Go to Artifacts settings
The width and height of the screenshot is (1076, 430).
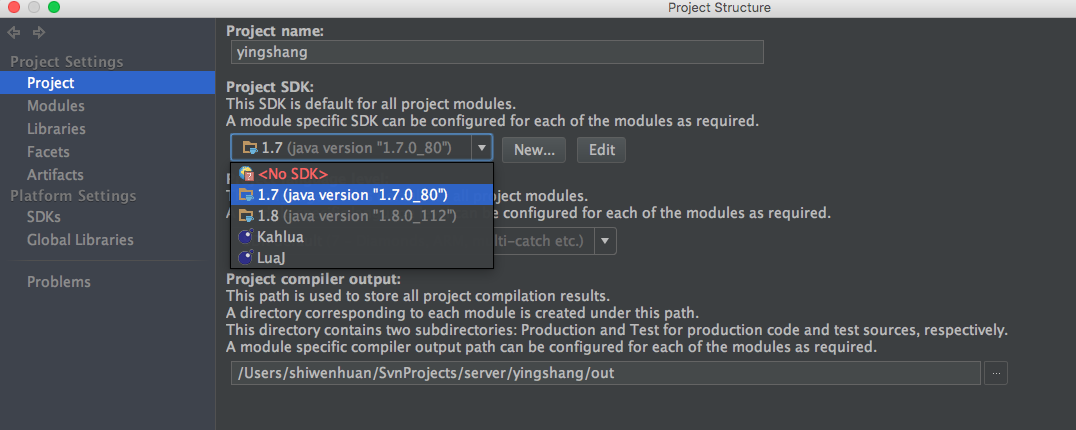(55, 175)
